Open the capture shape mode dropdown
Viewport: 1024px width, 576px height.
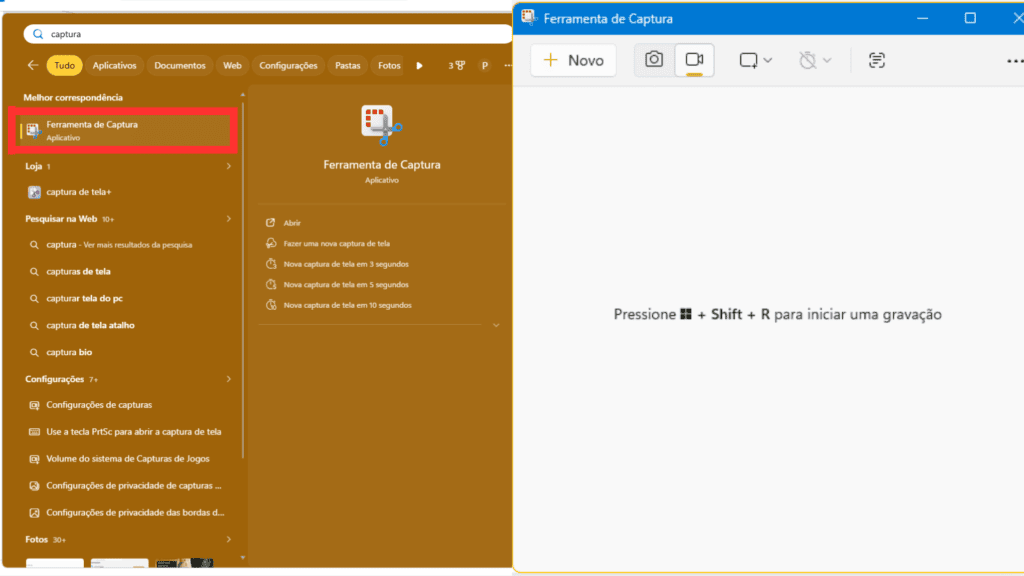coord(756,60)
